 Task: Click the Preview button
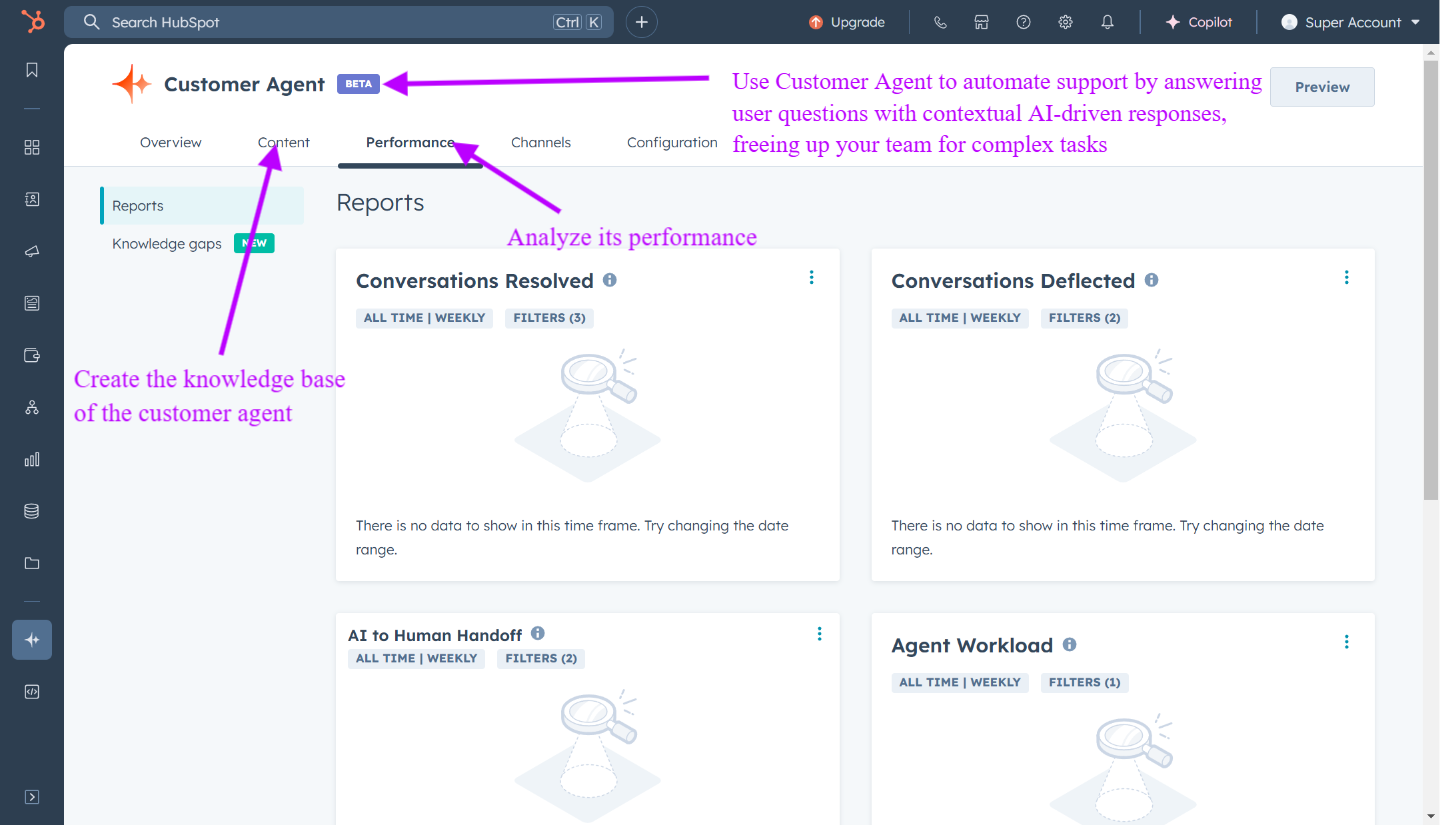coord(1321,87)
